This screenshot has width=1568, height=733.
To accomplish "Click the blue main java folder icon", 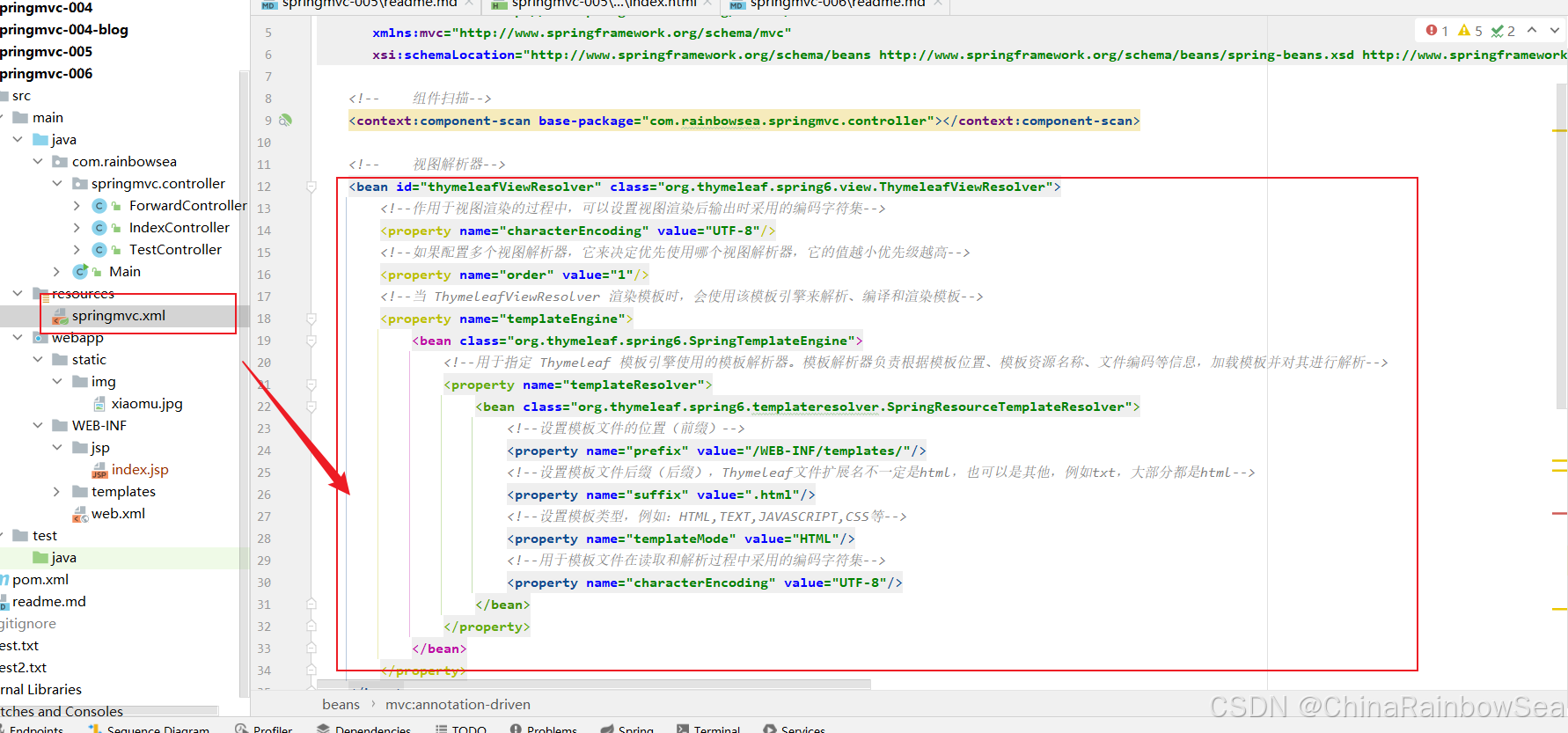I will [40, 140].
